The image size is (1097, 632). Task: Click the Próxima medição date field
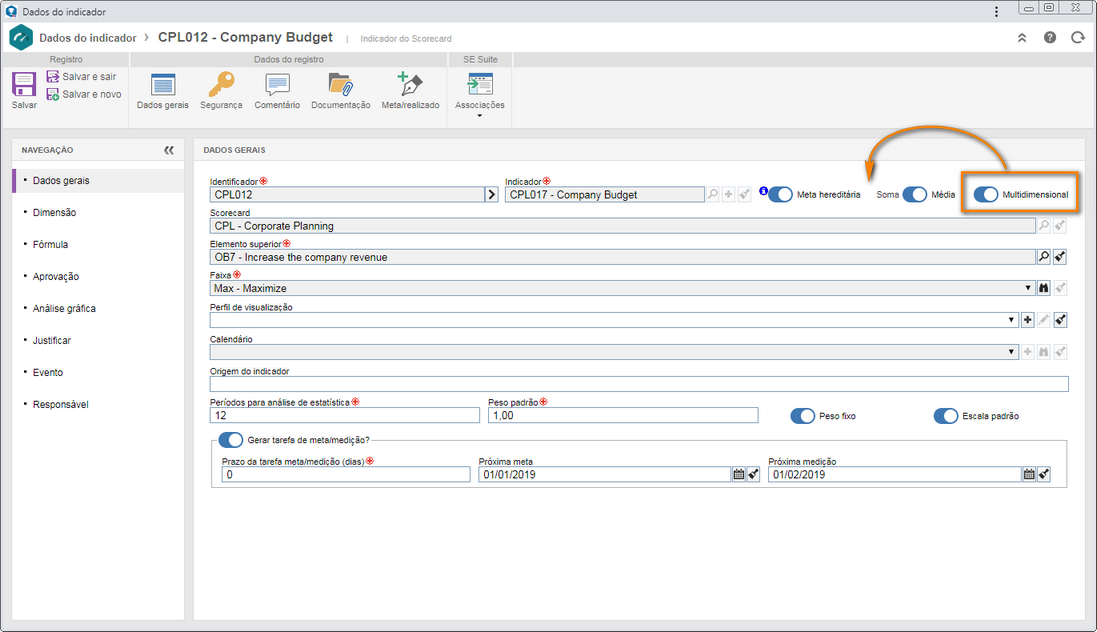(x=894, y=475)
